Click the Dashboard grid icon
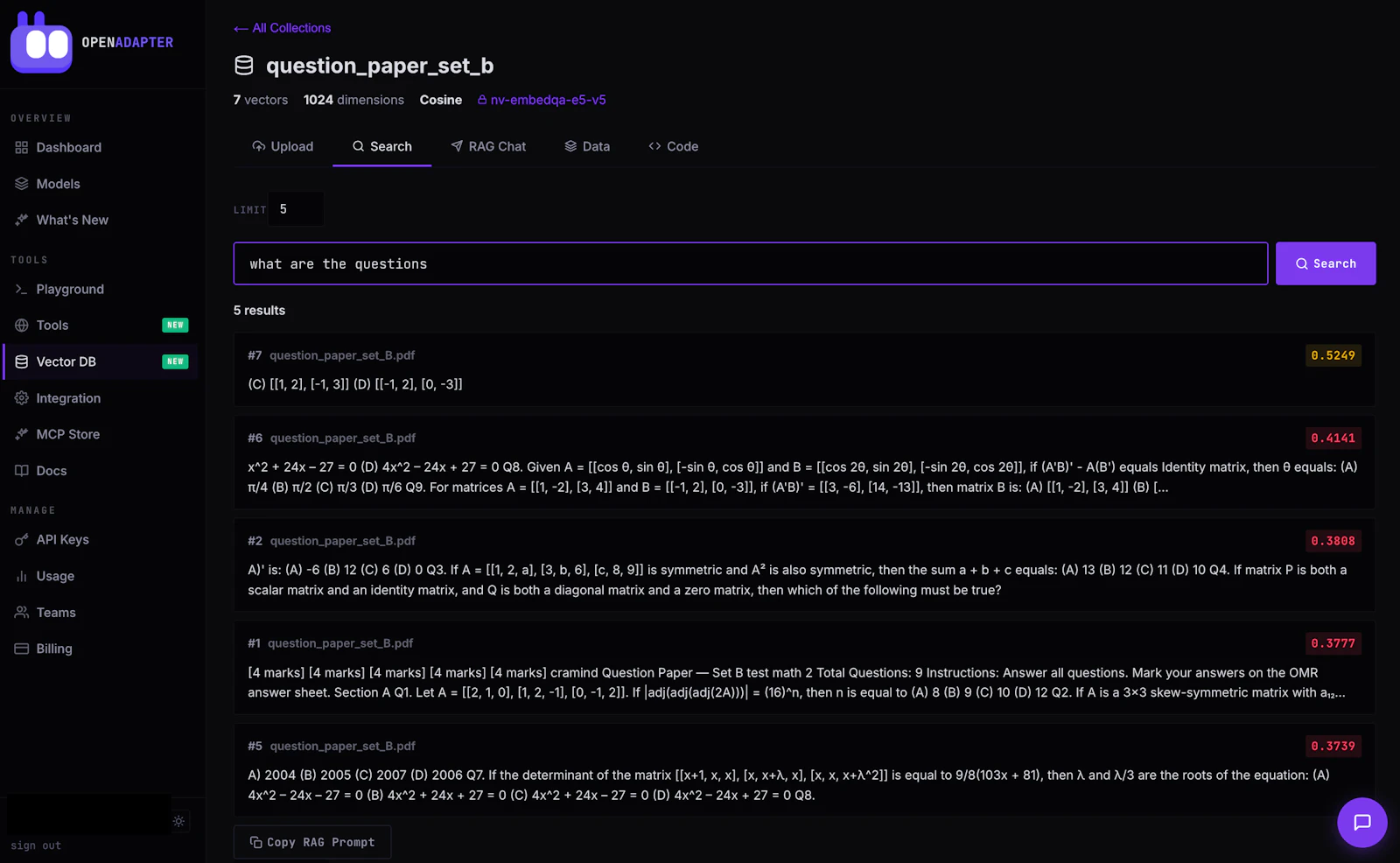Screen dimensions: 1400x863 (x=22, y=147)
